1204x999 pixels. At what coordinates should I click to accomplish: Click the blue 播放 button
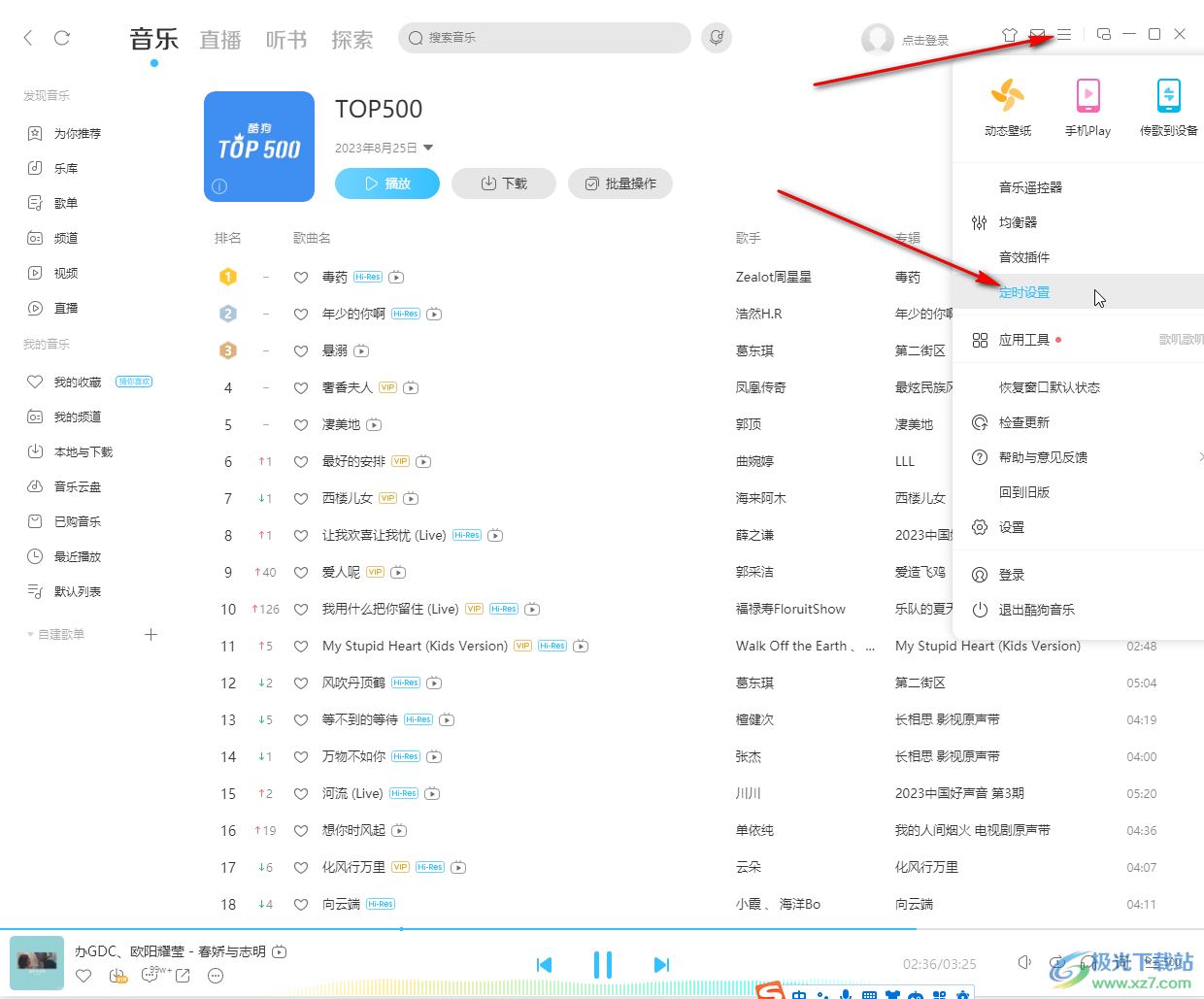click(387, 183)
